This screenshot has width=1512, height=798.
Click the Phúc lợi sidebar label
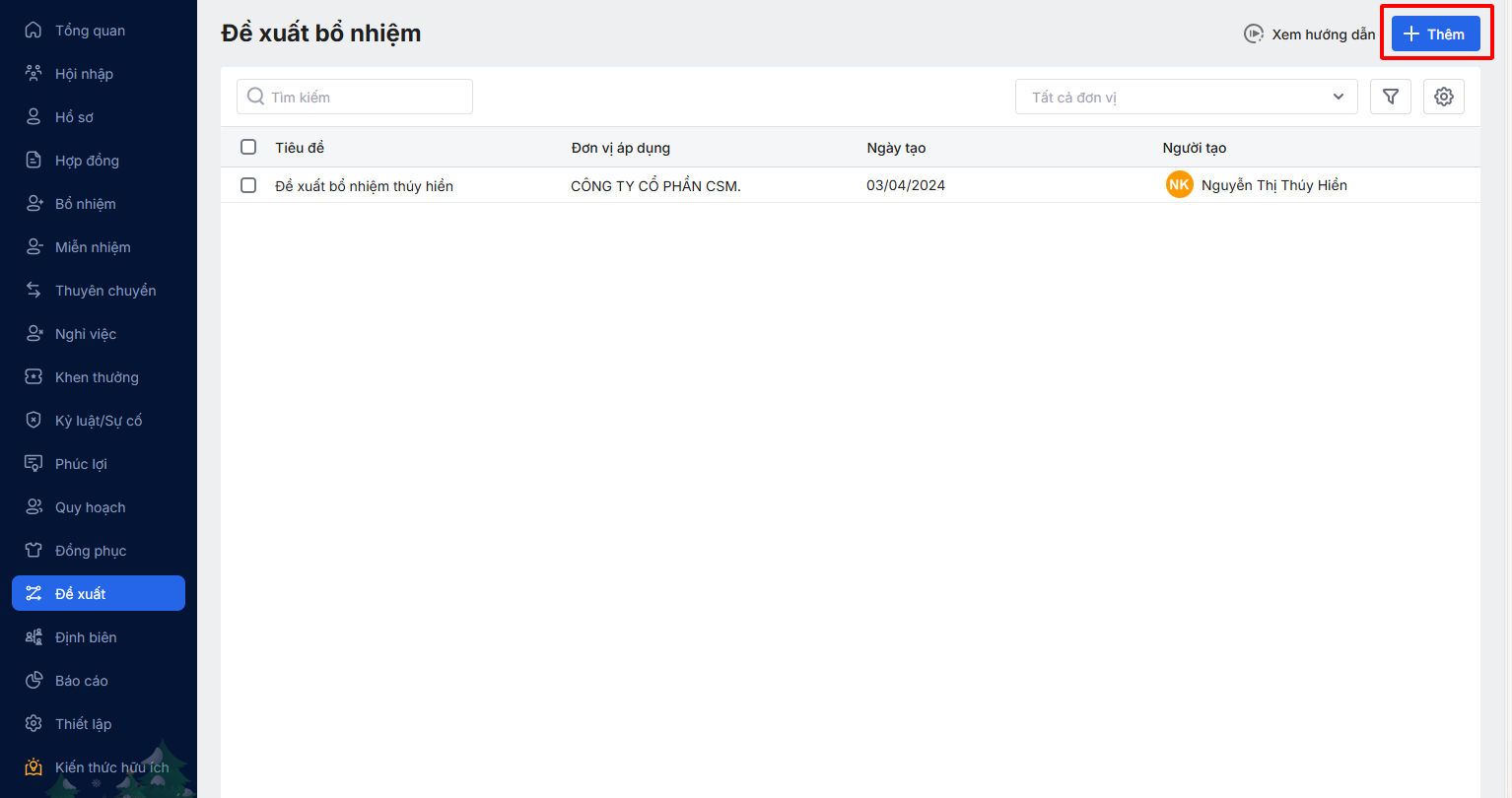(81, 464)
